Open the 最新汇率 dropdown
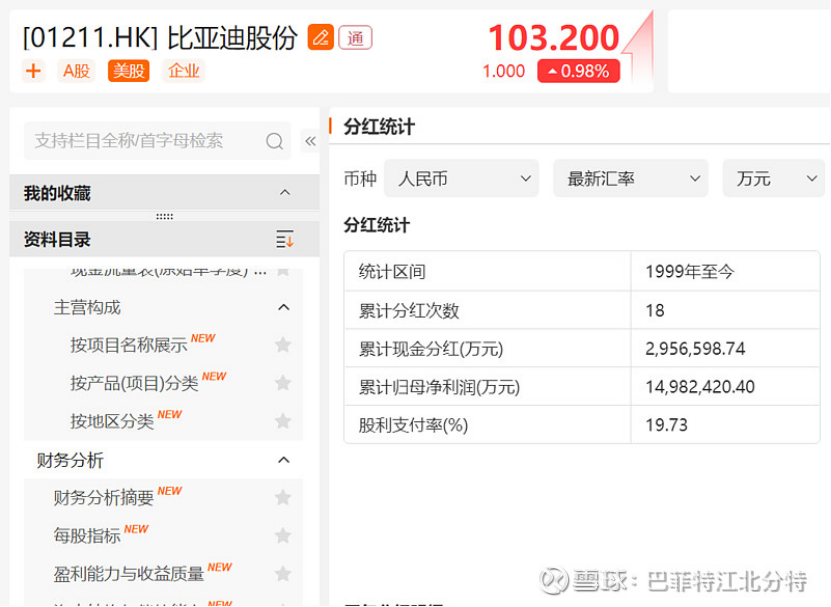 click(631, 179)
